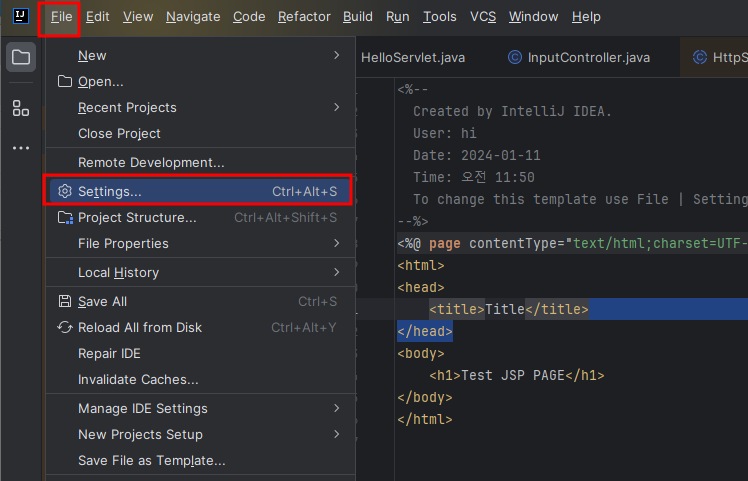The height and width of the screenshot is (481, 748).
Task: Click the gear icon beside Settings
Action: pyautogui.click(x=65, y=191)
